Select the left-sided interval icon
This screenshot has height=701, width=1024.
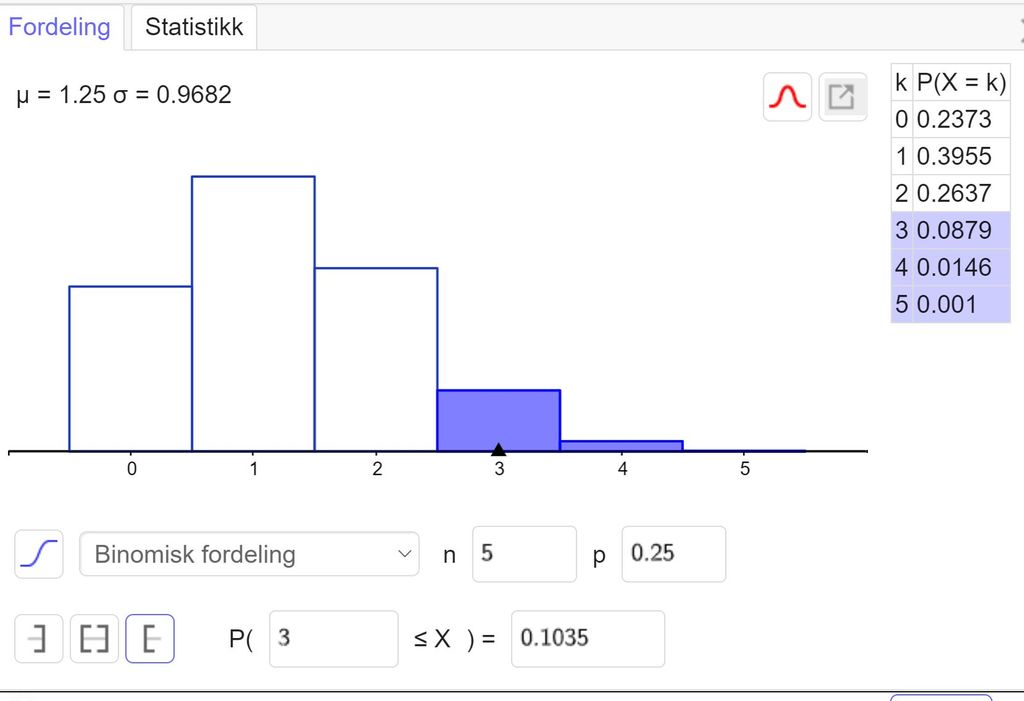coord(38,638)
